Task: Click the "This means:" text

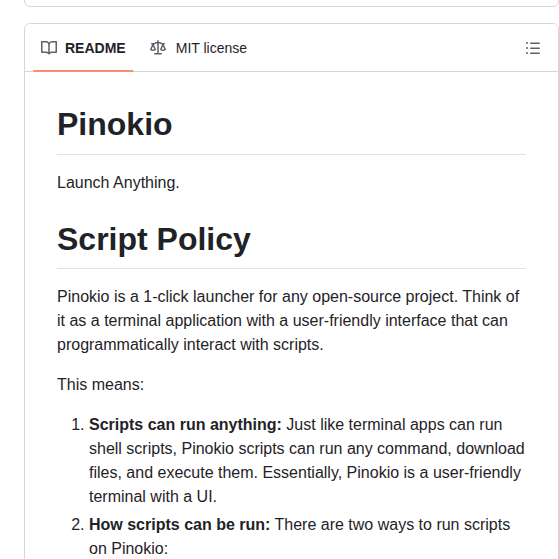Action: [101, 385]
